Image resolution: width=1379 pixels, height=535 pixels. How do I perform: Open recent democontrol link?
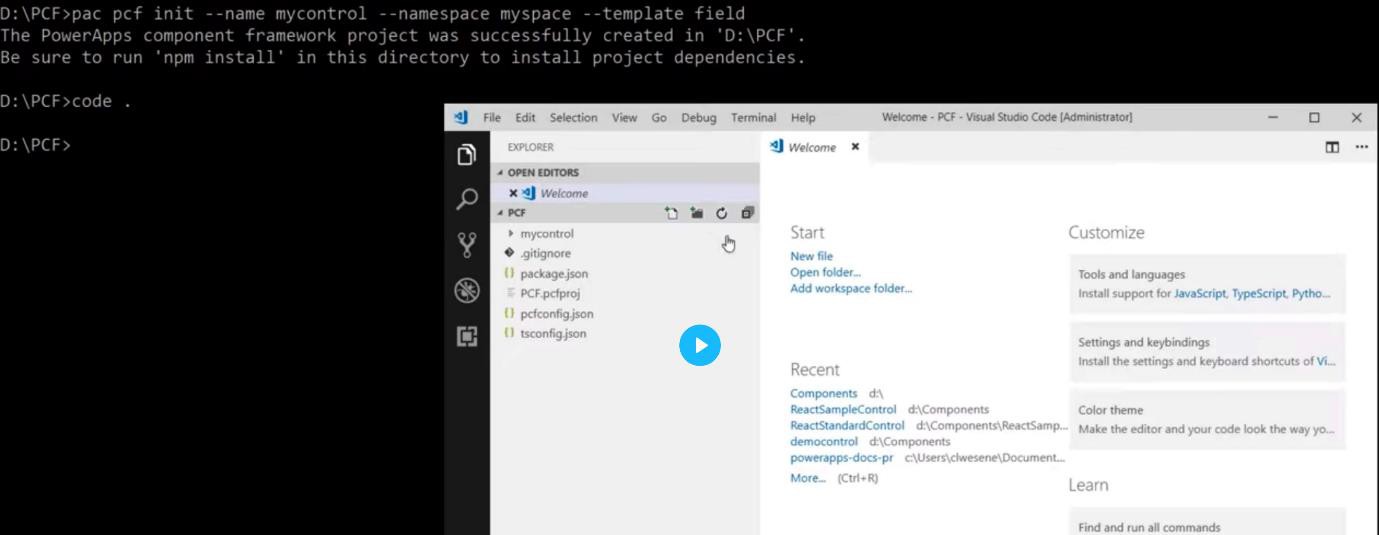pyautogui.click(x=824, y=442)
